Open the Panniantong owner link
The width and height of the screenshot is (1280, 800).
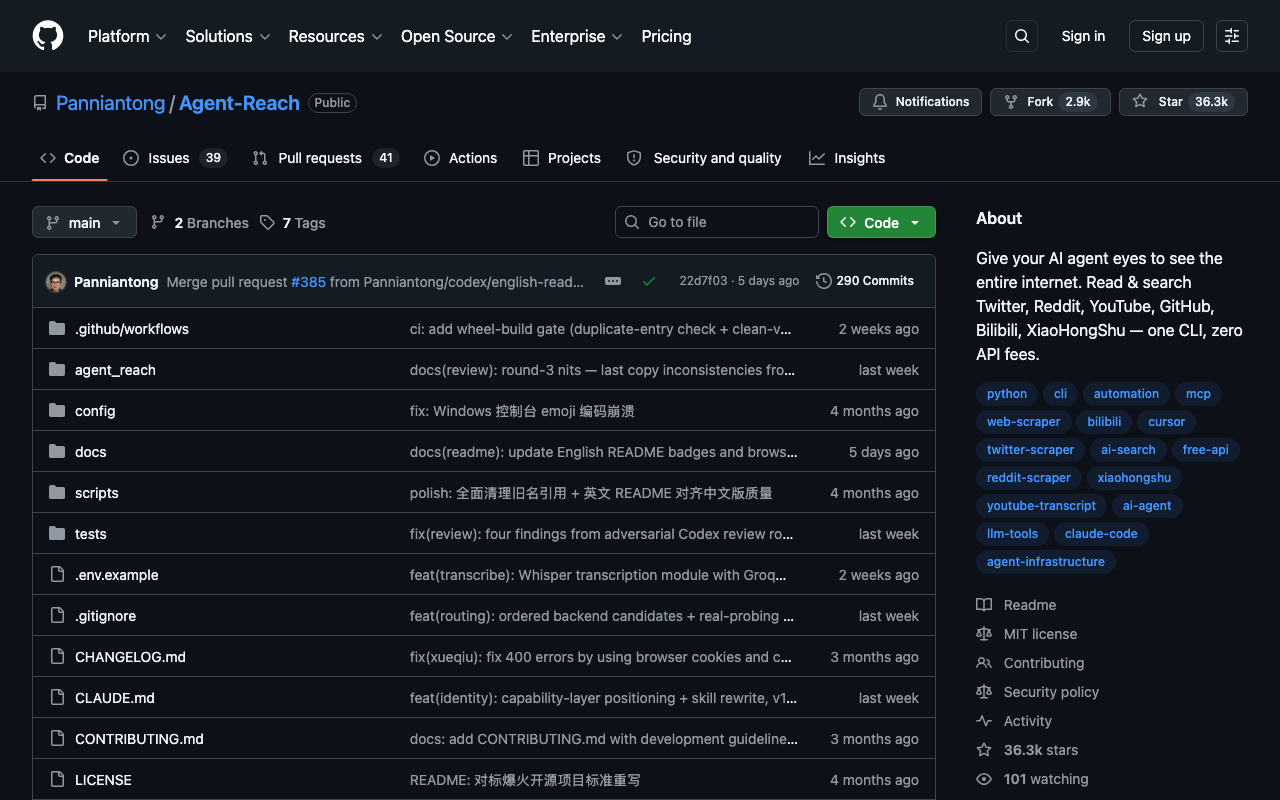click(x=110, y=103)
